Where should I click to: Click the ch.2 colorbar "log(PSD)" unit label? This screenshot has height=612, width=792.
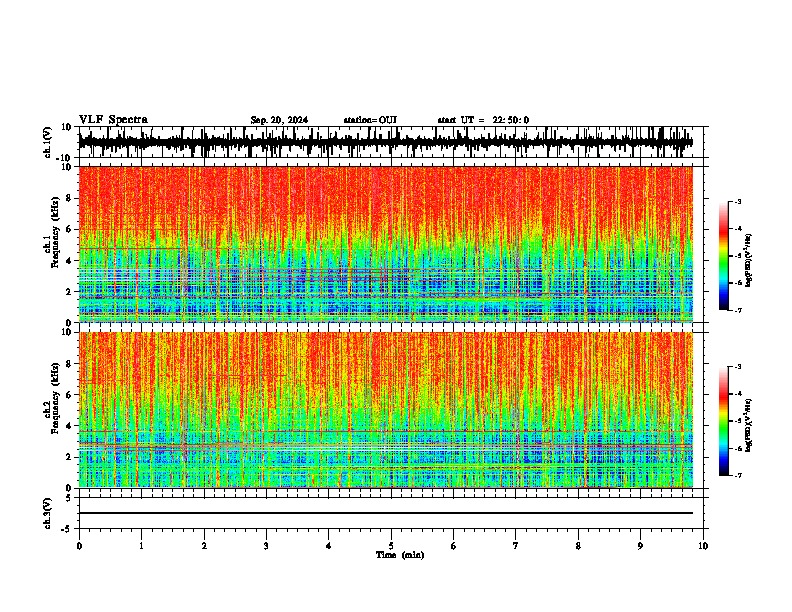(x=749, y=425)
